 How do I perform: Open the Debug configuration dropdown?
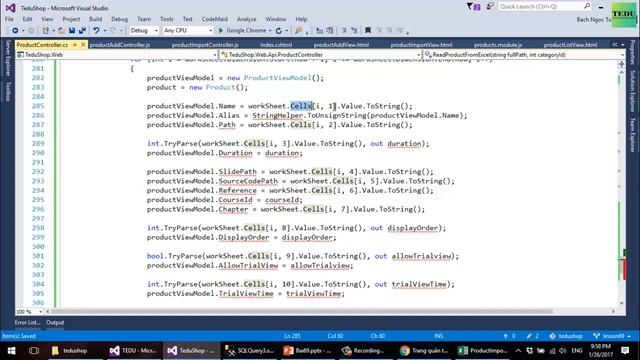(x=144, y=31)
